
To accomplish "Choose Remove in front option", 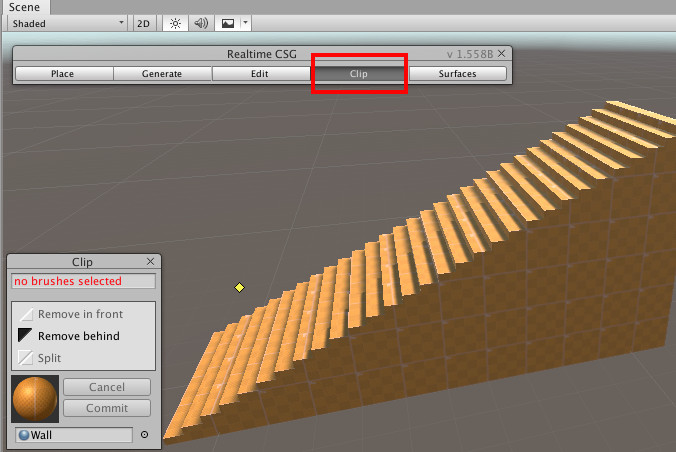I will (x=71, y=314).
